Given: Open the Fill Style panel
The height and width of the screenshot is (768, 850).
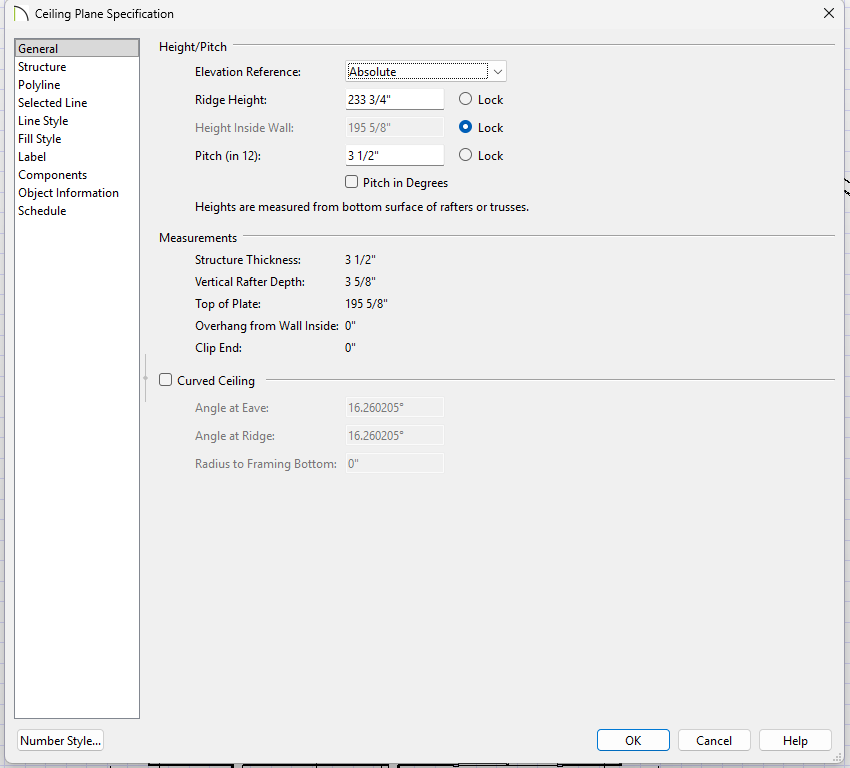Looking at the screenshot, I should (x=40, y=139).
